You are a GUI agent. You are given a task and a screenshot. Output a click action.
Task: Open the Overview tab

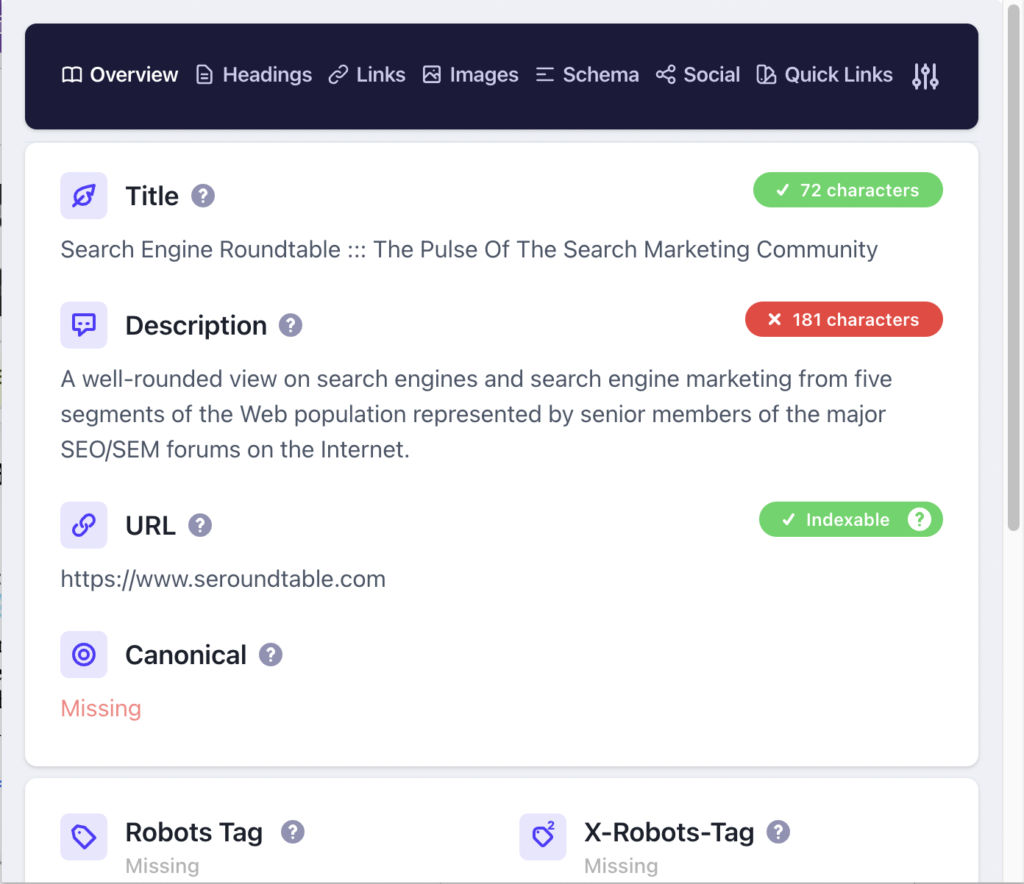pos(120,75)
